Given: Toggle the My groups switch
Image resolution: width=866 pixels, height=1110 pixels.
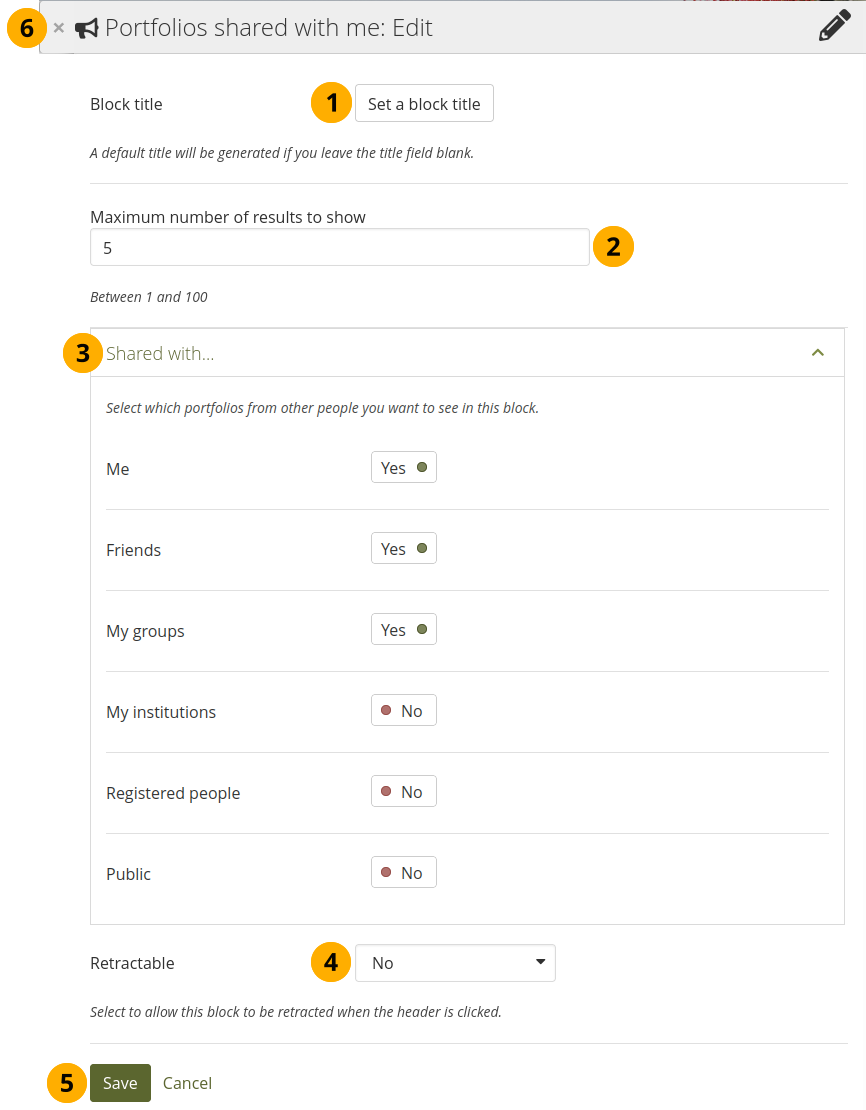Looking at the screenshot, I should click(x=403, y=630).
